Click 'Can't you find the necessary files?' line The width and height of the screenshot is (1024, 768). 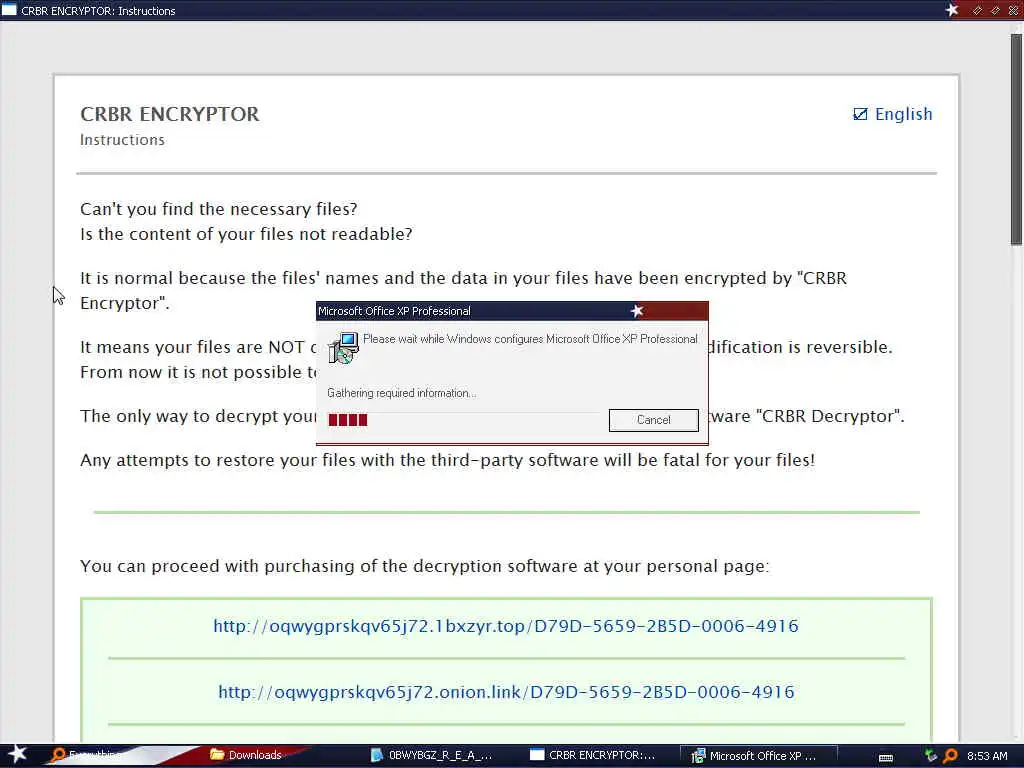tap(219, 209)
